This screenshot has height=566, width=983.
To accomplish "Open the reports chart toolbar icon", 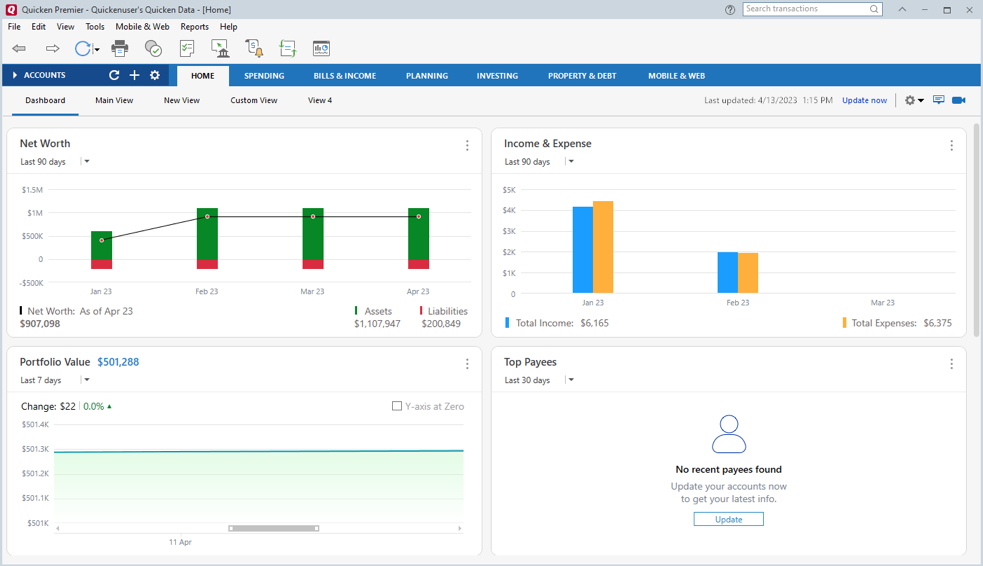I will [322, 48].
